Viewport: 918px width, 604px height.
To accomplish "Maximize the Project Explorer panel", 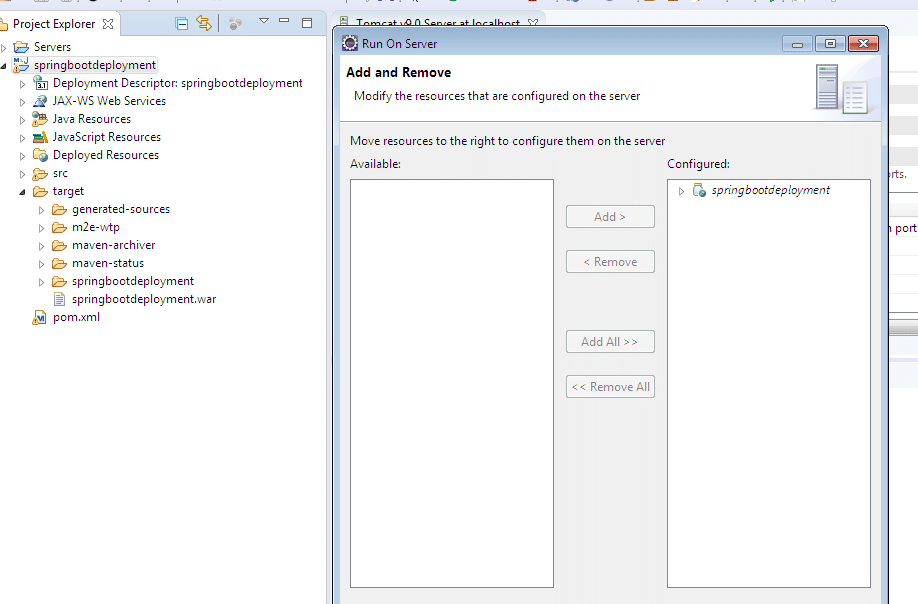I will click(x=306, y=21).
